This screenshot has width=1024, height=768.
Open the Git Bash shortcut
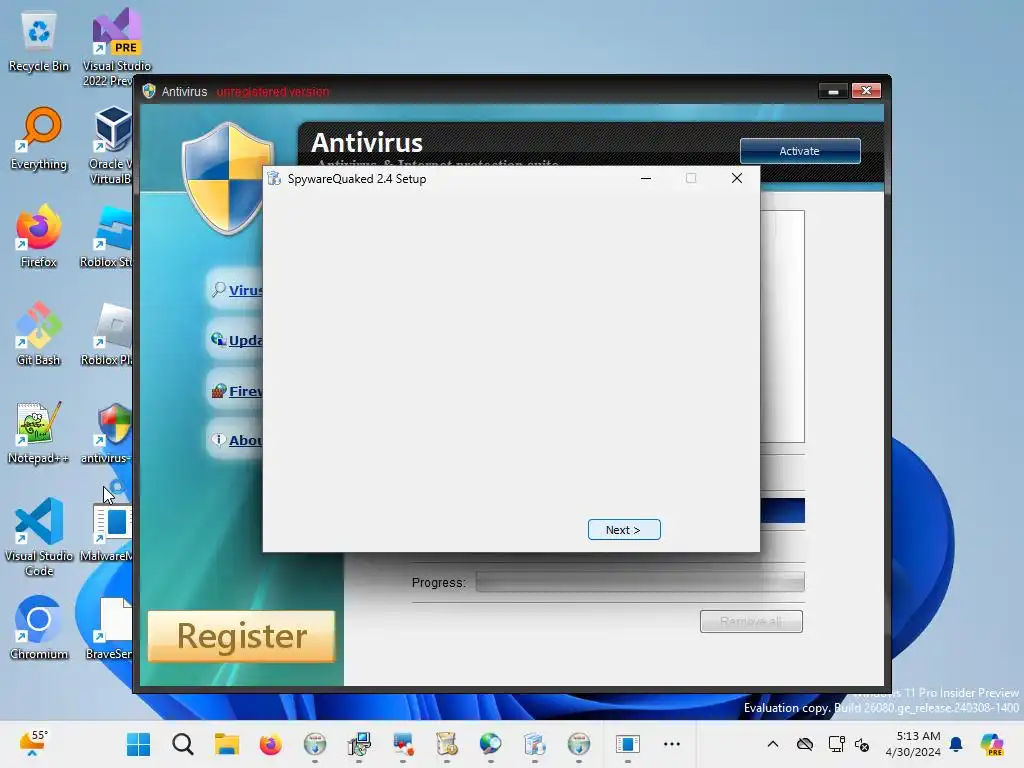(39, 334)
